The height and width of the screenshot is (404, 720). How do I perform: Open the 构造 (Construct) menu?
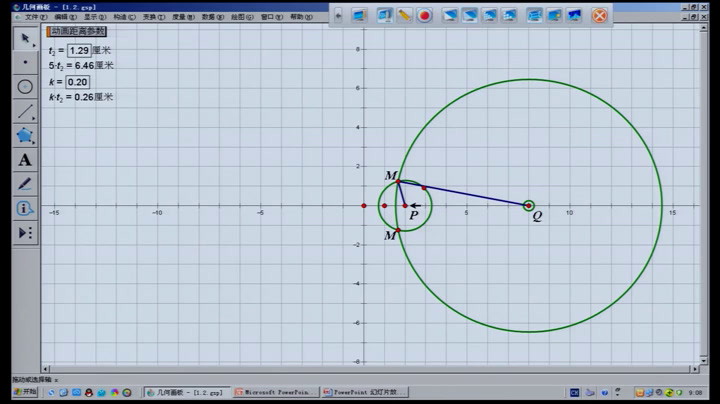[x=124, y=17]
